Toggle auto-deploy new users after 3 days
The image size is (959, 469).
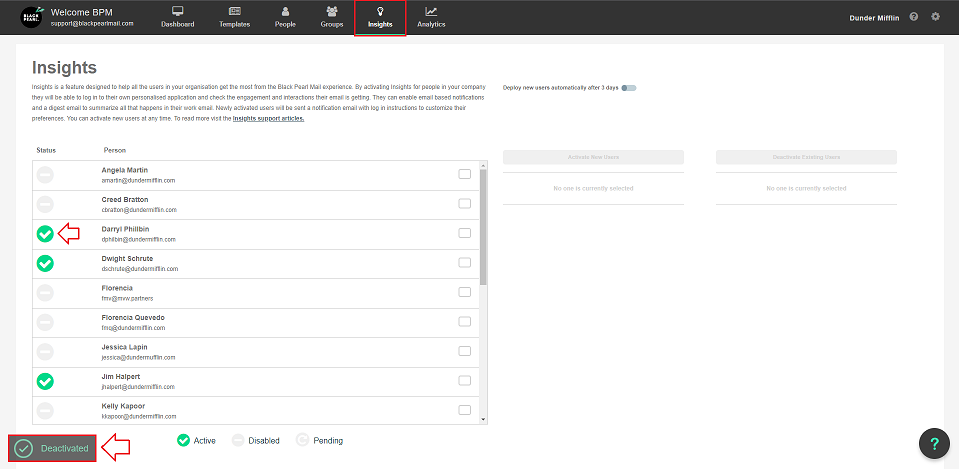tap(628, 88)
